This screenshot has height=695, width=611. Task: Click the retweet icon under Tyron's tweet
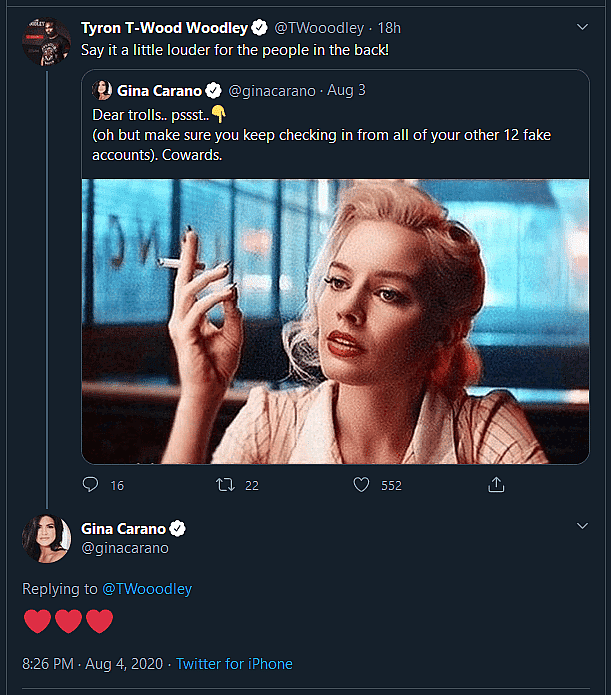(225, 485)
